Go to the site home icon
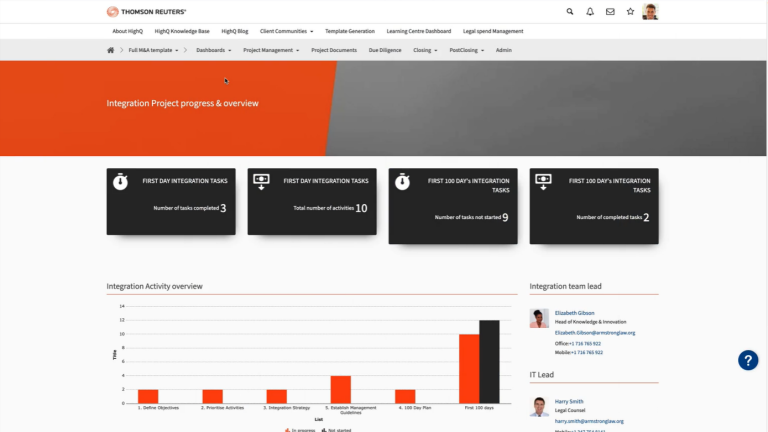 click(111, 50)
